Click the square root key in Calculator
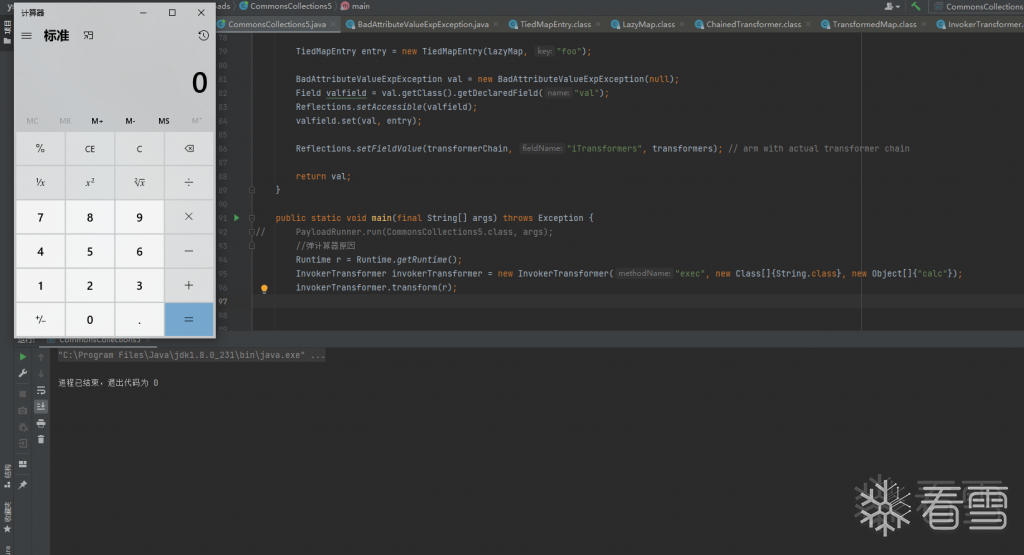This screenshot has width=1024, height=555. [x=139, y=183]
